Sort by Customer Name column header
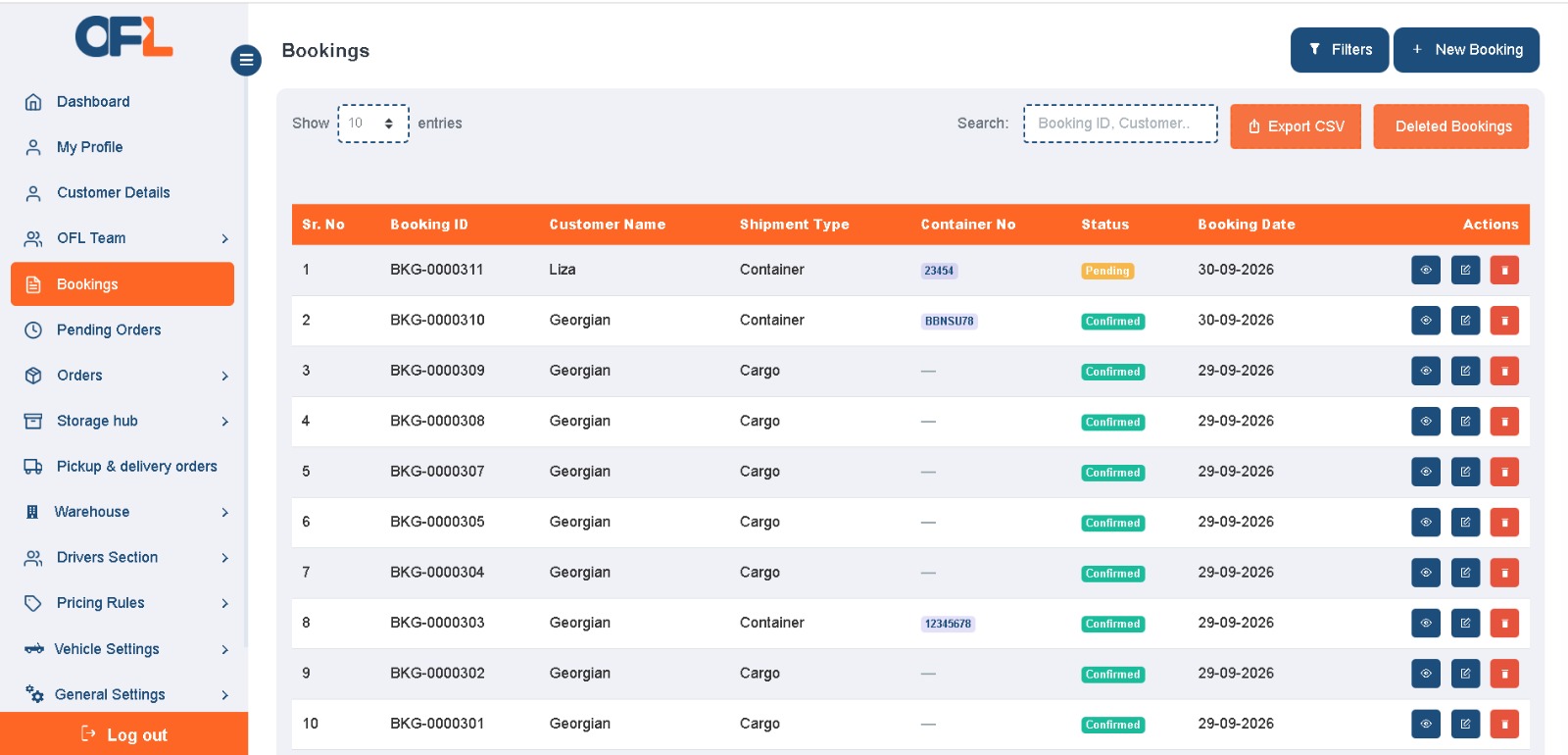1568x755 pixels. coord(608,225)
